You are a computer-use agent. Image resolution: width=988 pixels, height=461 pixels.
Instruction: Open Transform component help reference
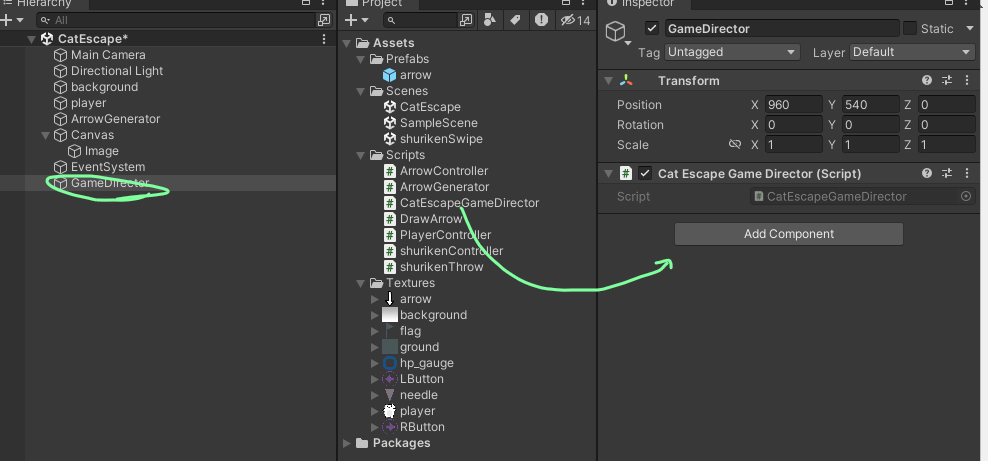pyautogui.click(x=927, y=81)
